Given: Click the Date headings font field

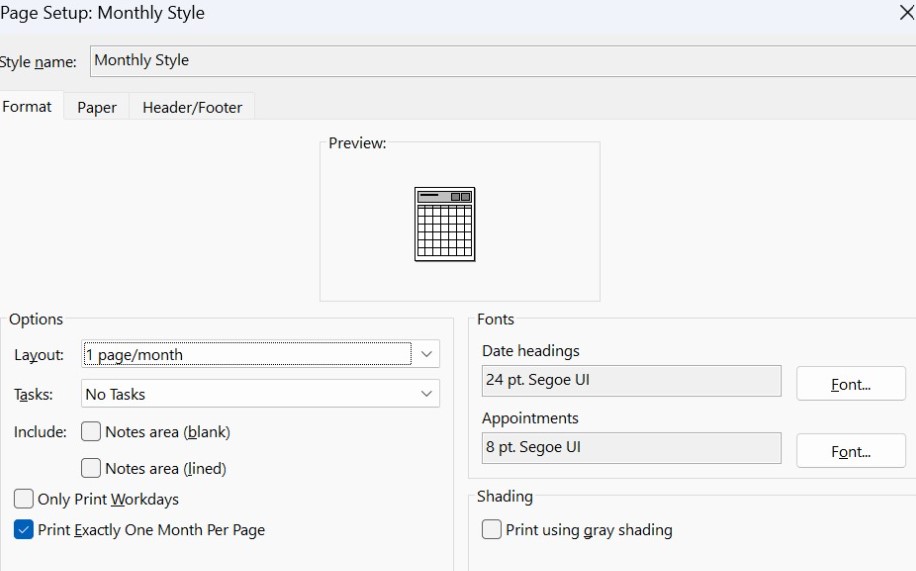Looking at the screenshot, I should (631, 380).
